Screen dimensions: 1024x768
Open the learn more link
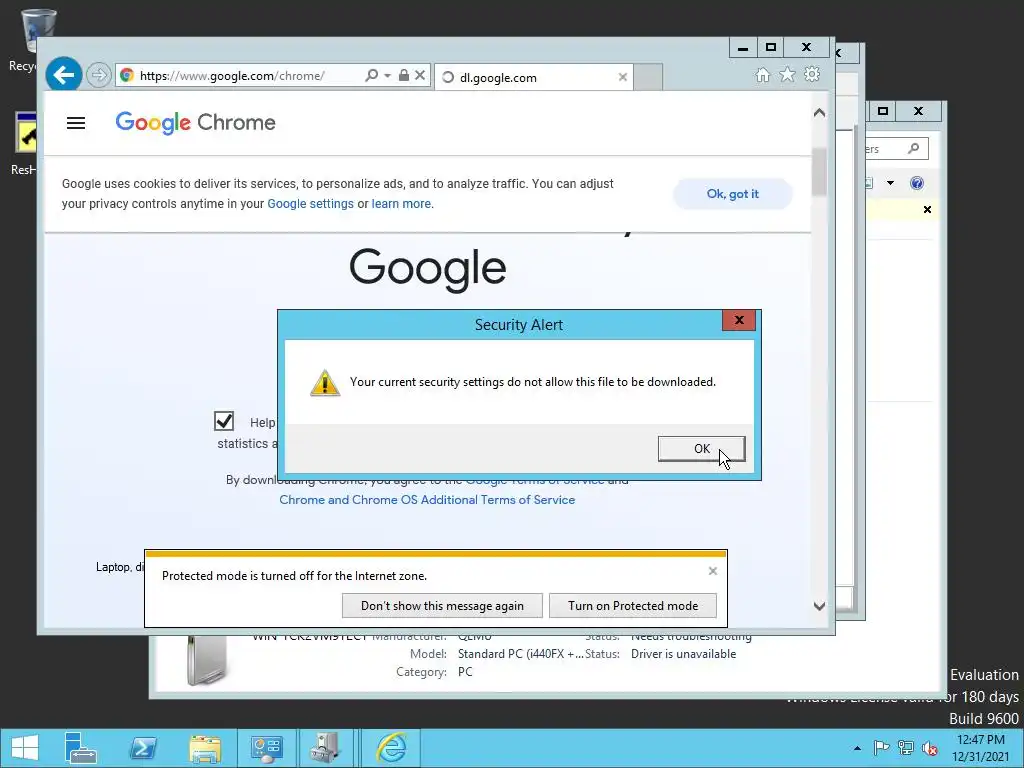401,204
